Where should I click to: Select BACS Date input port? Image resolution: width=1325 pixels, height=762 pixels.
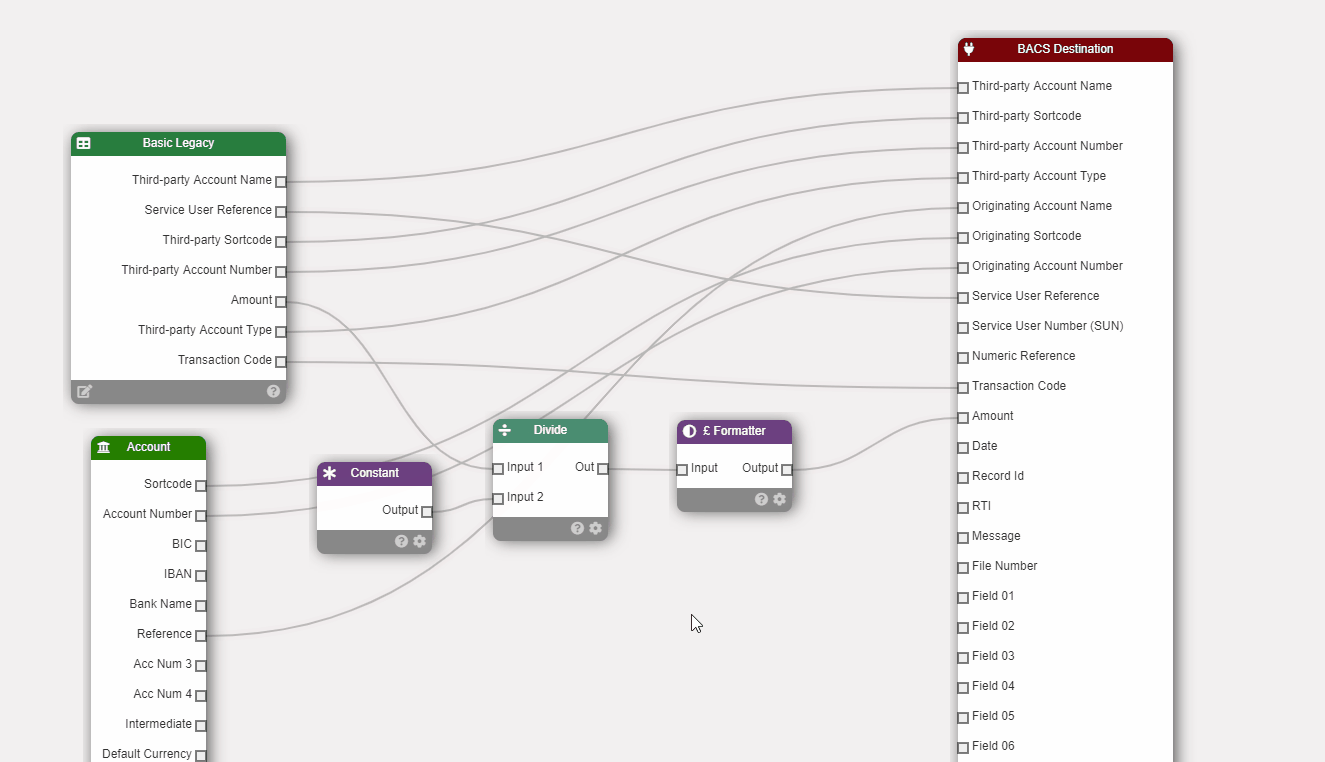963,447
